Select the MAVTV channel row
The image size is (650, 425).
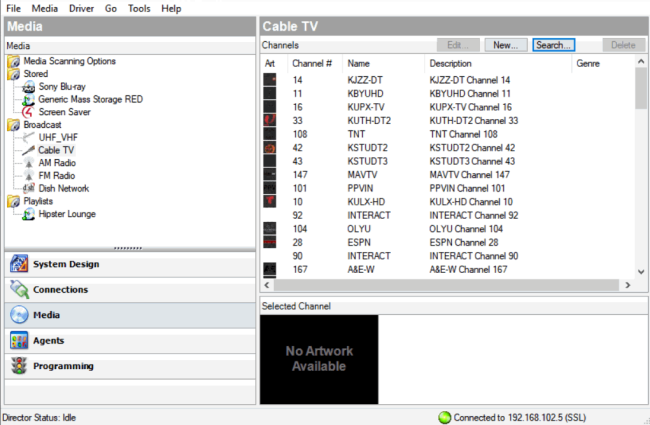448,175
